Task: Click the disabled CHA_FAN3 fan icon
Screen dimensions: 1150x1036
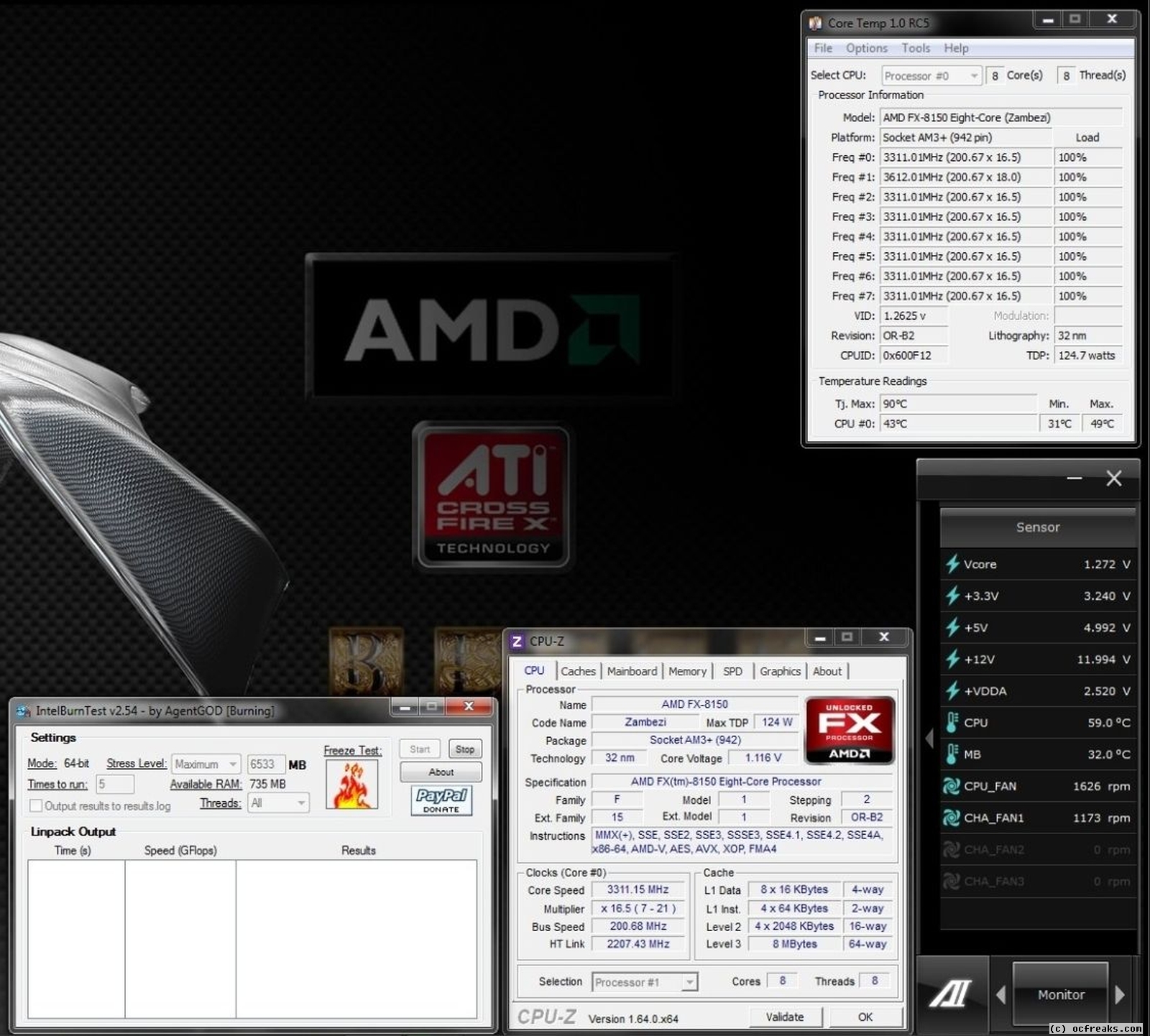Action: (952, 881)
